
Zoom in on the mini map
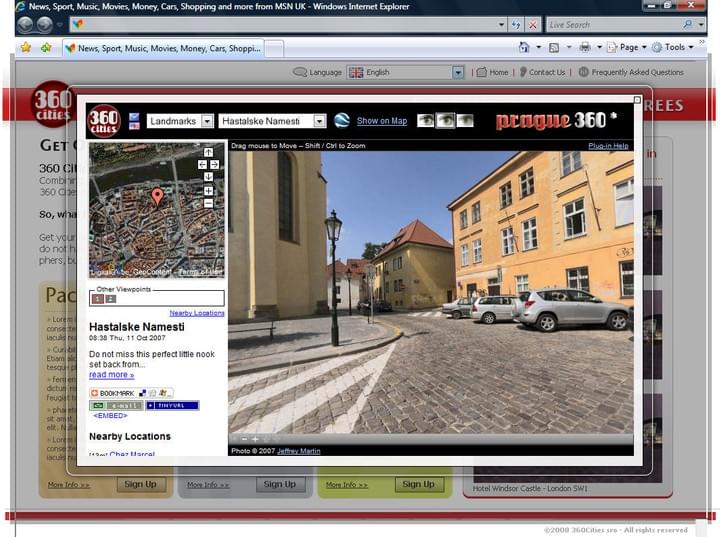[x=208, y=191]
